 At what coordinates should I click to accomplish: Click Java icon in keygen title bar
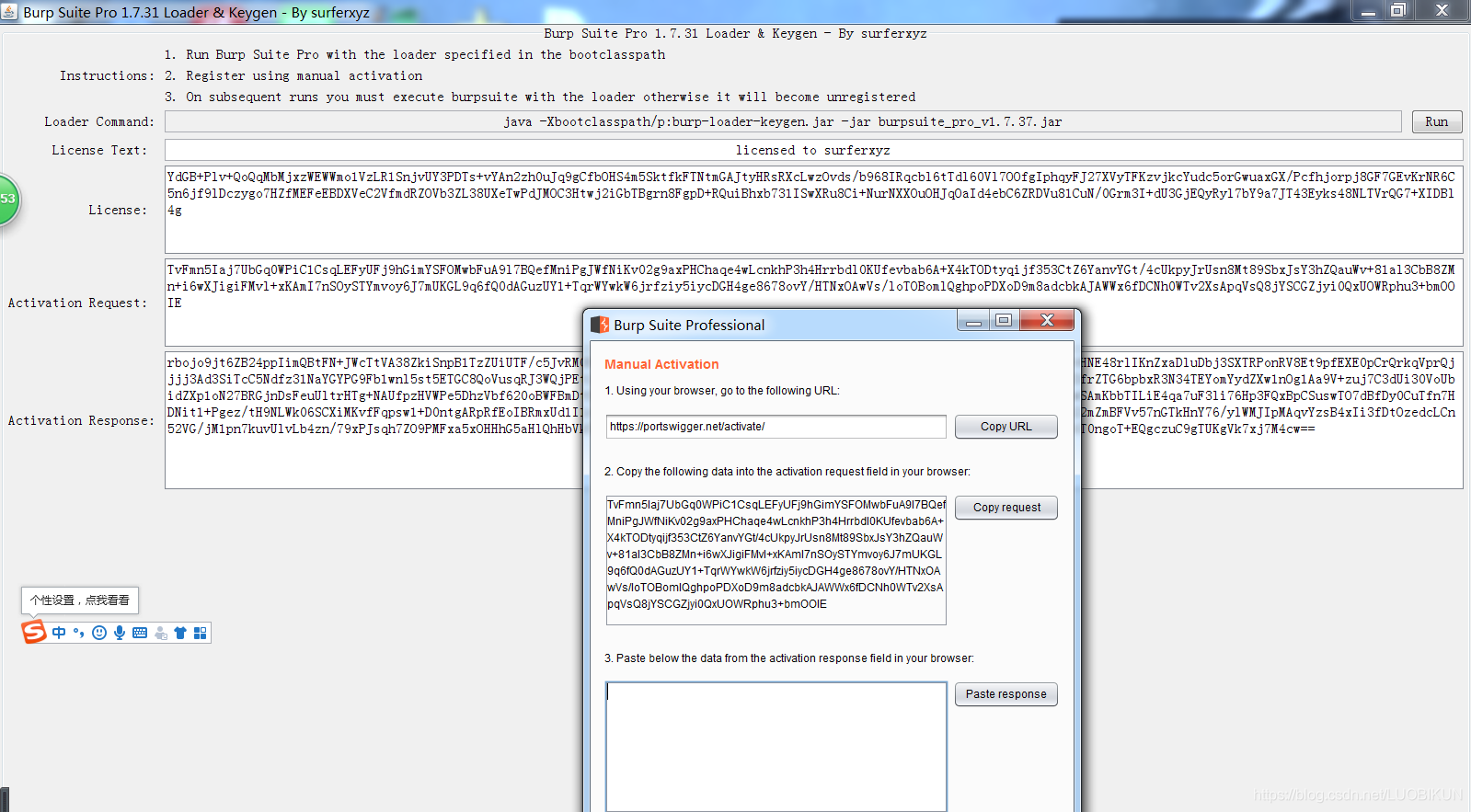(x=9, y=12)
